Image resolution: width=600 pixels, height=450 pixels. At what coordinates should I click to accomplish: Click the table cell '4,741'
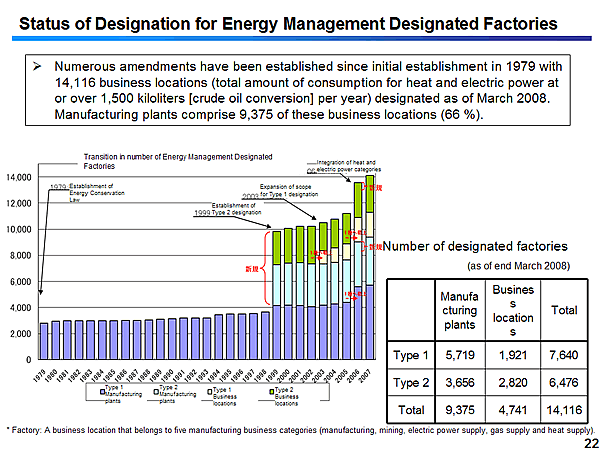coord(513,410)
